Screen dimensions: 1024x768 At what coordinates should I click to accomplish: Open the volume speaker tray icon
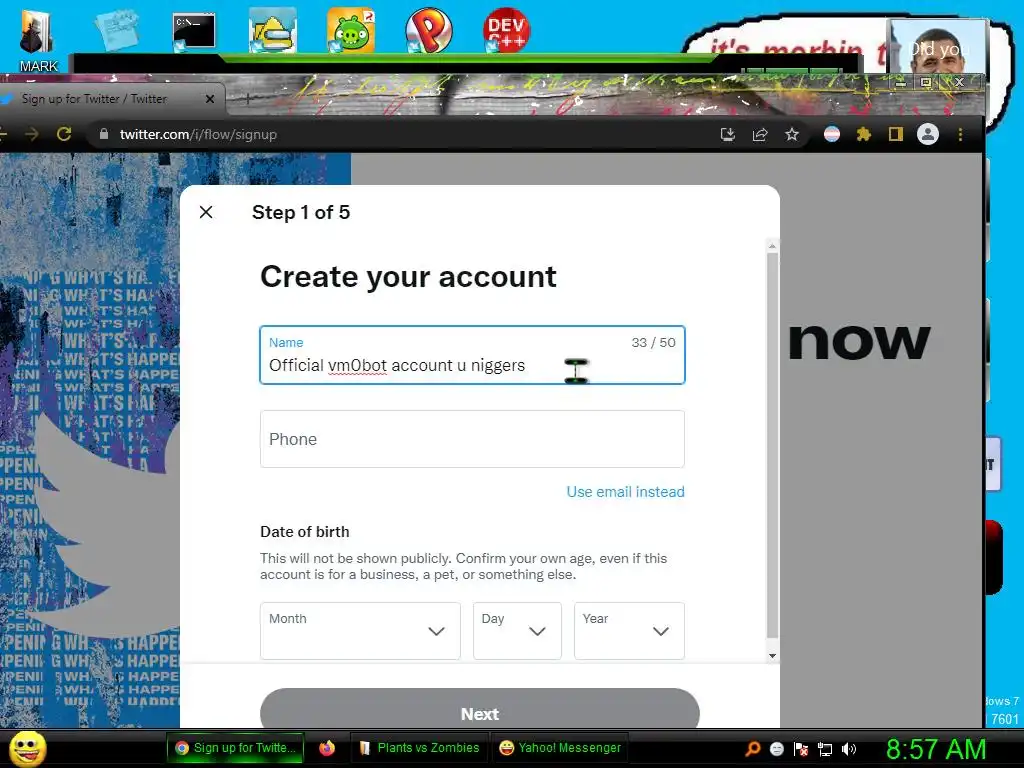[x=848, y=749]
